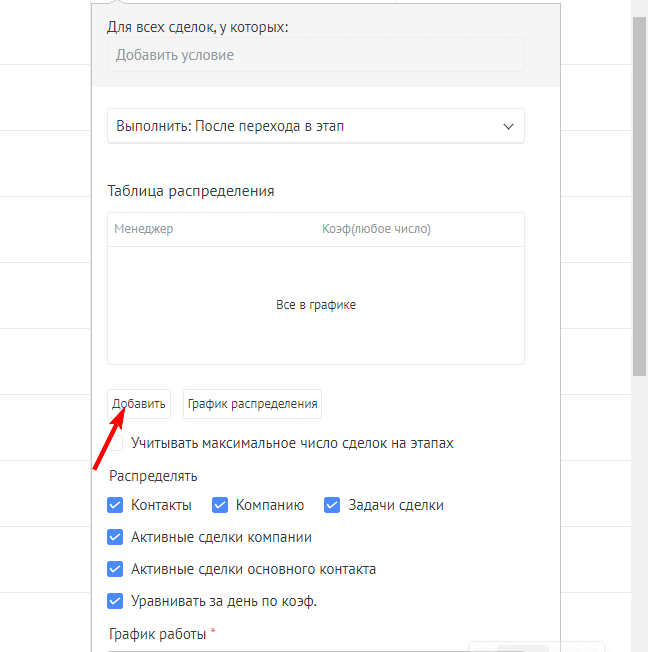The image size is (648, 652).
Task: Click the 'Таблица распределения' heading
Action: (x=190, y=190)
